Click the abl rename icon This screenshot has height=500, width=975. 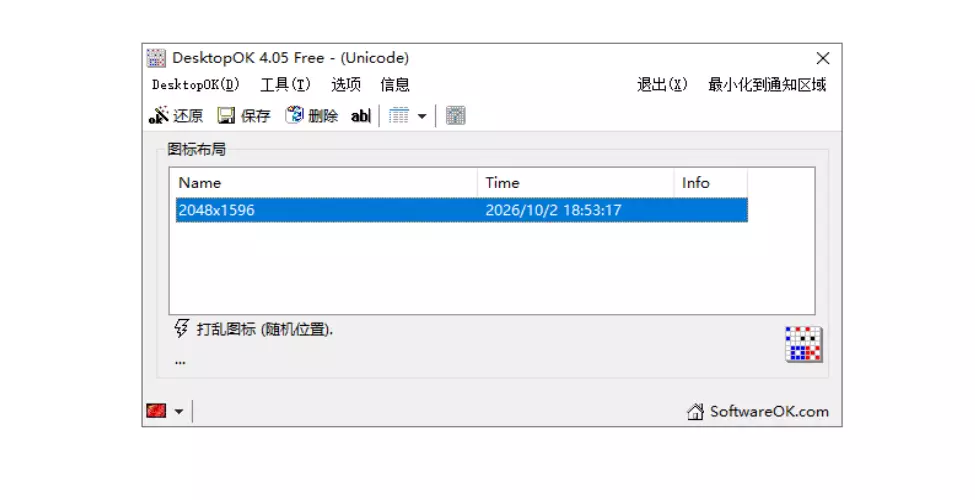point(361,116)
